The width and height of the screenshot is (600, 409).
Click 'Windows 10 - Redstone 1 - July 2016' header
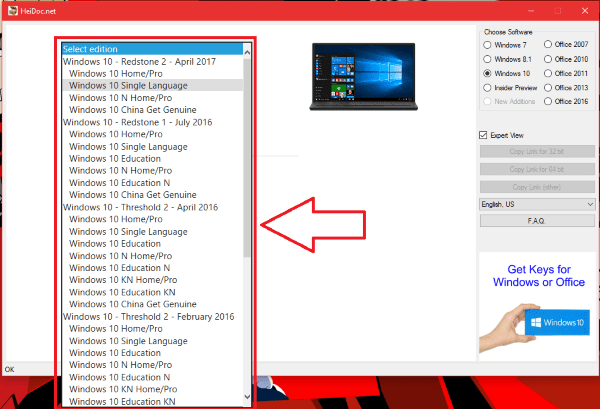tap(152, 122)
